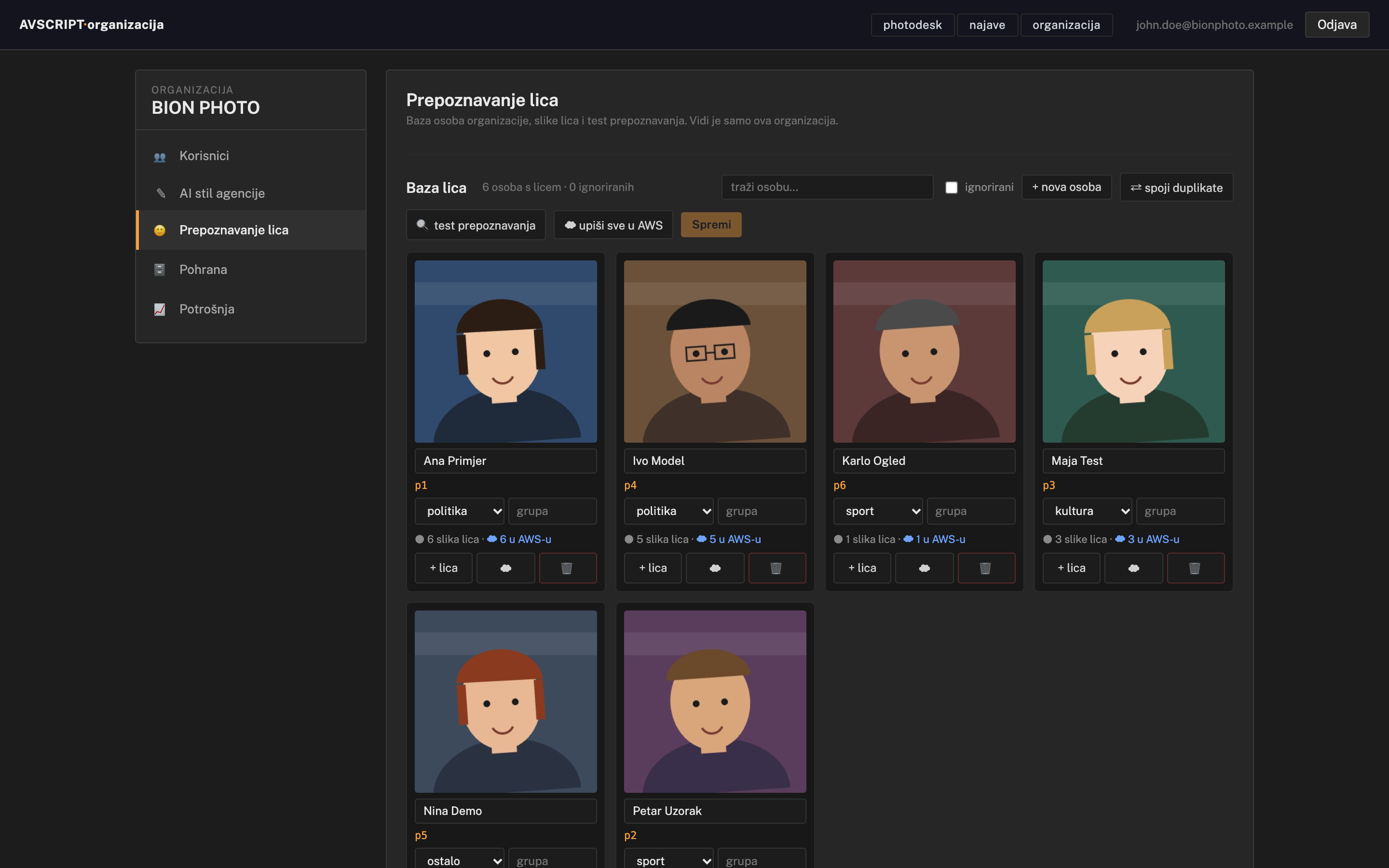Upload Ana Primjer's faces to AWS cloud
The image size is (1389, 868).
(505, 568)
